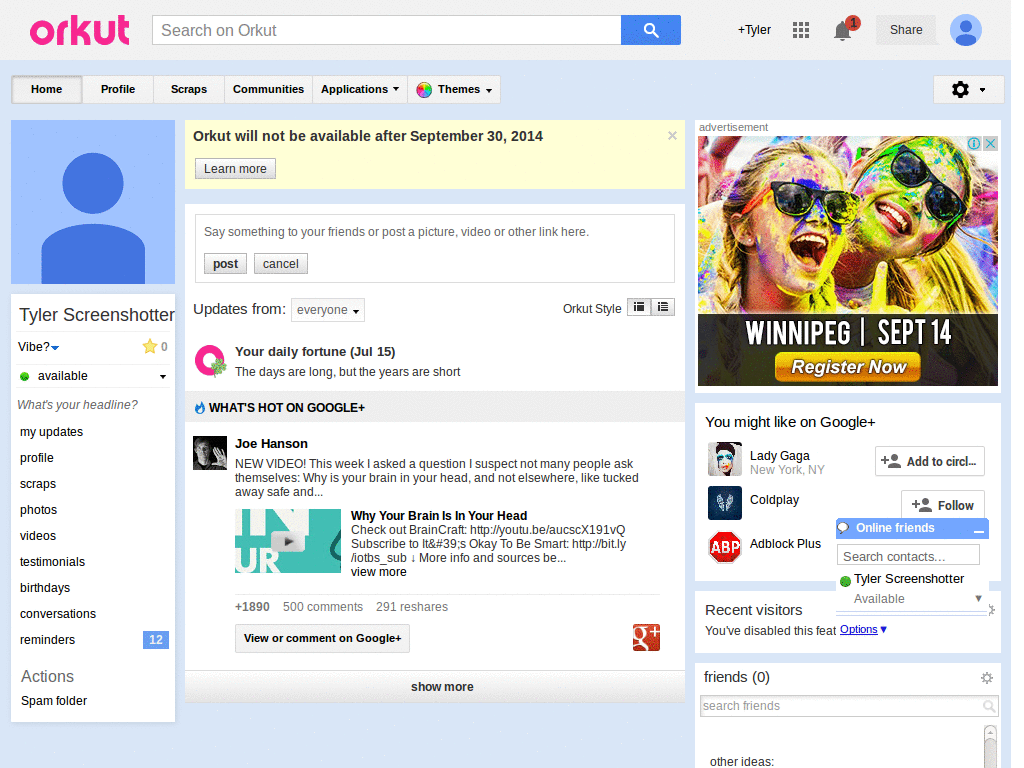Open Recent visitors Options dropdown
Viewport: 1024px width, 768px height.
tap(863, 630)
